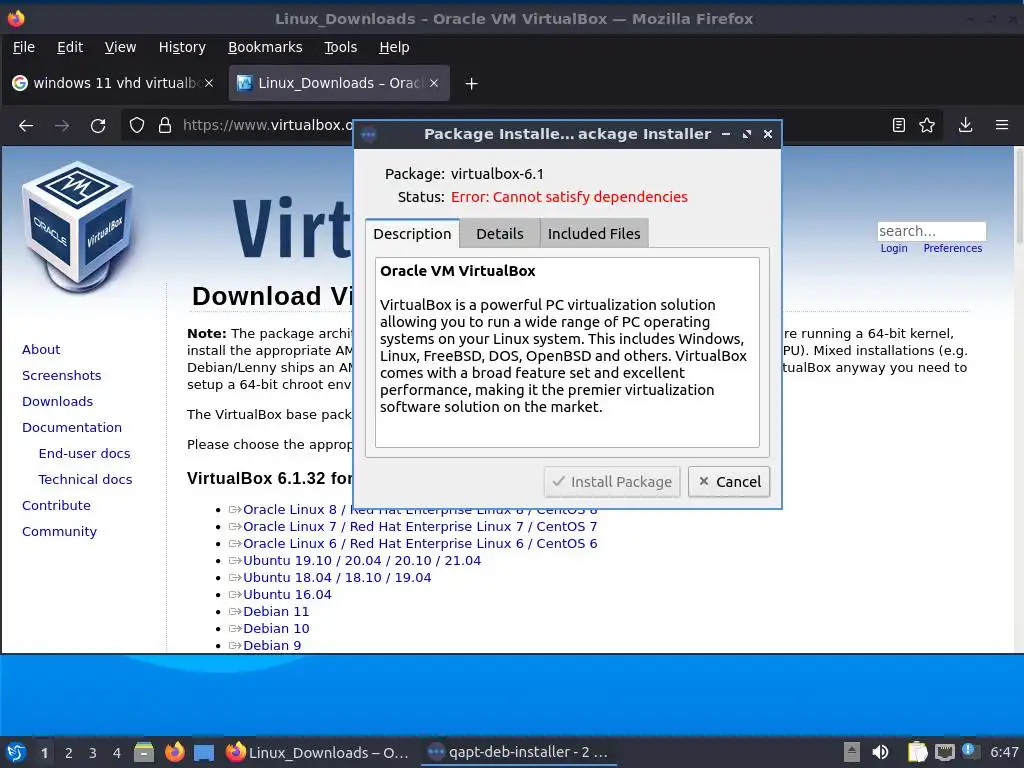This screenshot has width=1024, height=768.
Task: Open the Lubuntu start menu icon
Action: (x=16, y=752)
